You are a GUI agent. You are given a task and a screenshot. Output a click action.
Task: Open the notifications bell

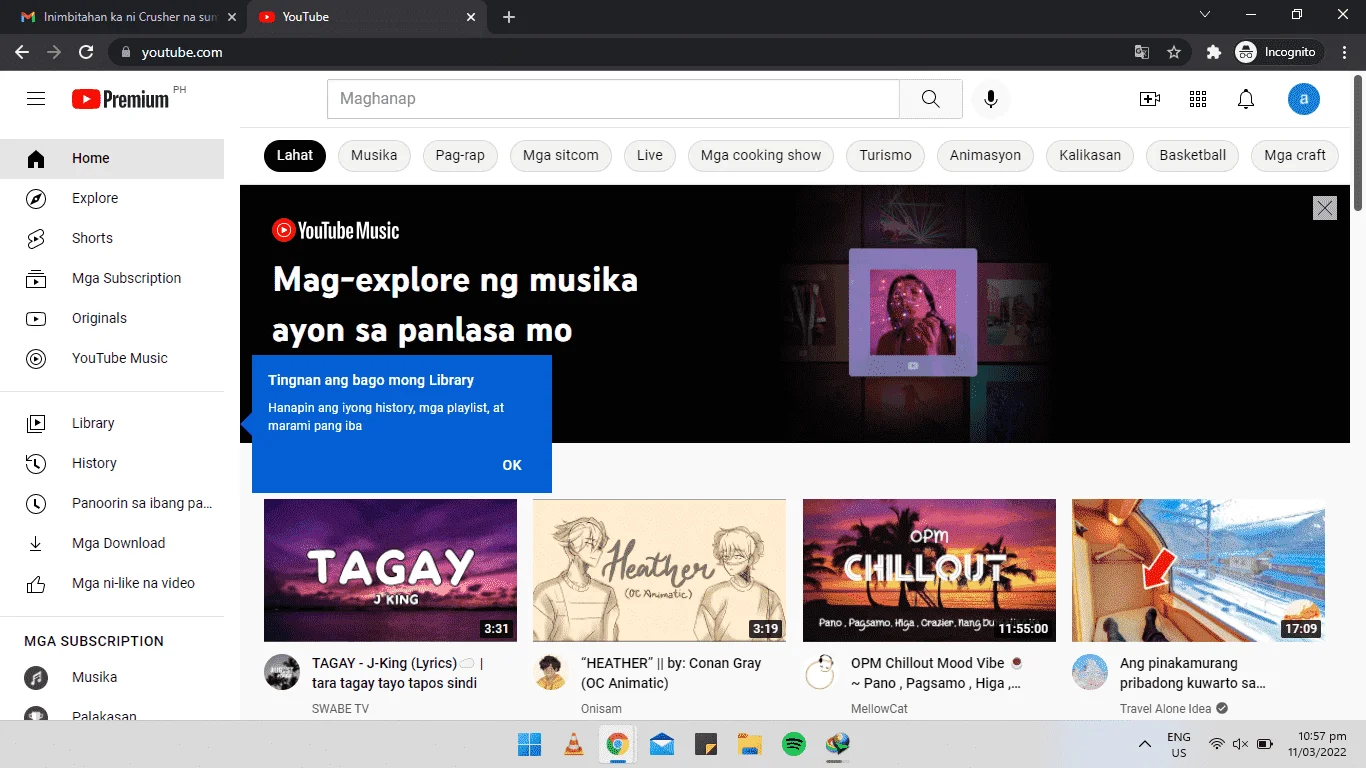(1246, 99)
